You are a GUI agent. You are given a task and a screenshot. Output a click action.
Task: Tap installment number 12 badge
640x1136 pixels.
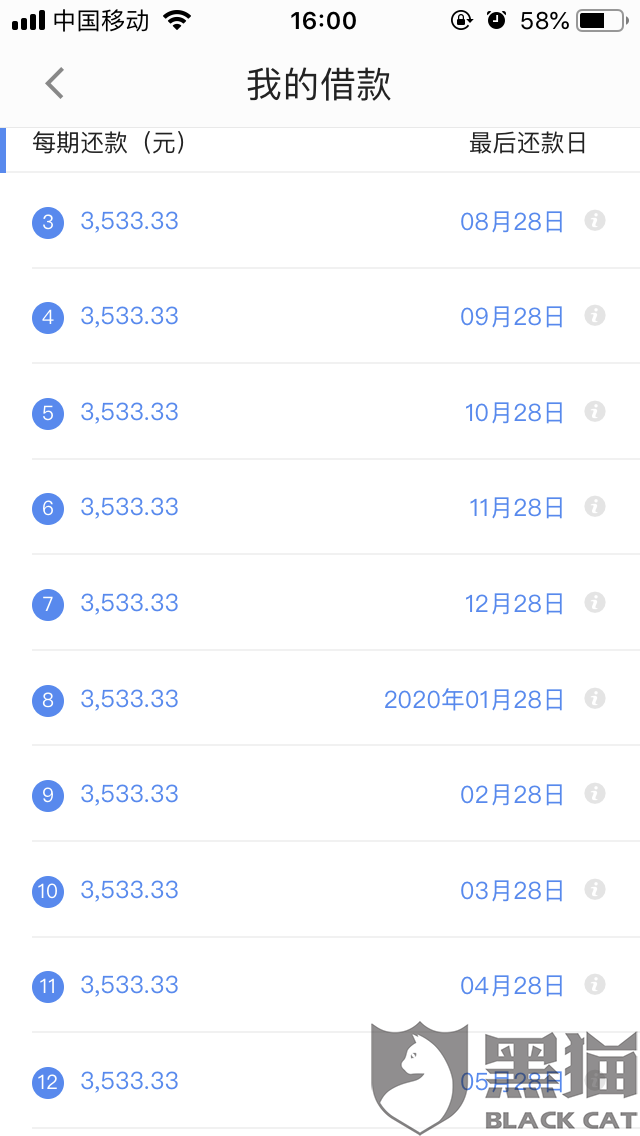[x=48, y=1082]
